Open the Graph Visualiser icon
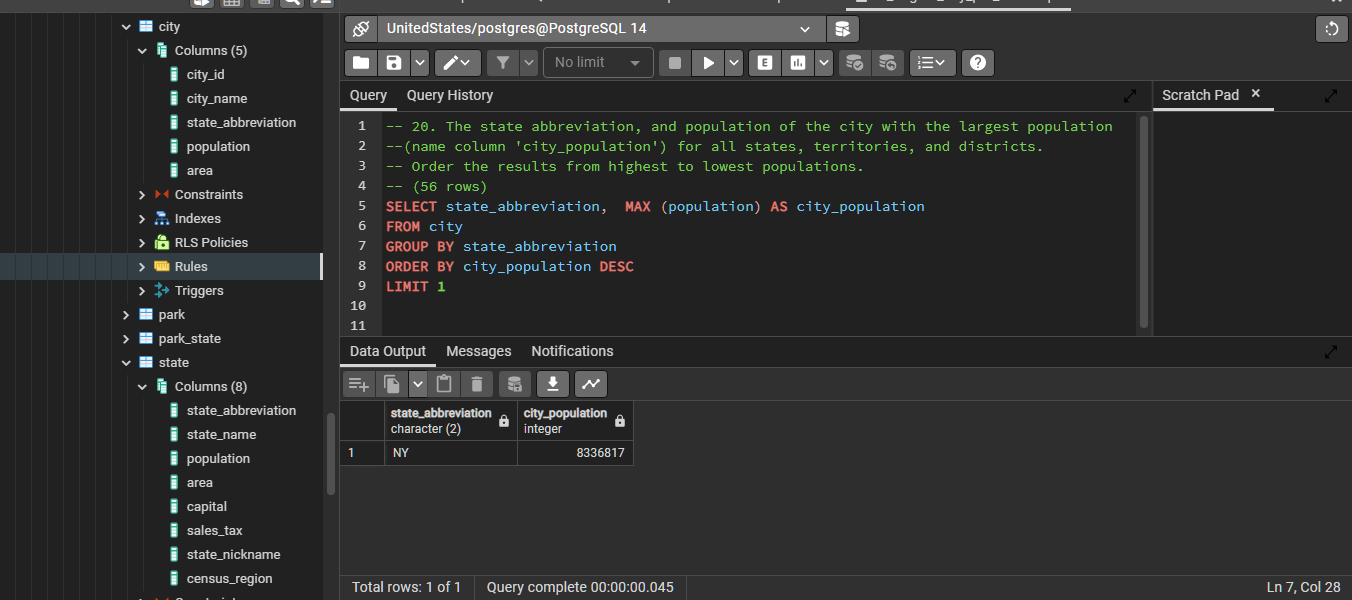This screenshot has width=1352, height=600. pos(590,384)
